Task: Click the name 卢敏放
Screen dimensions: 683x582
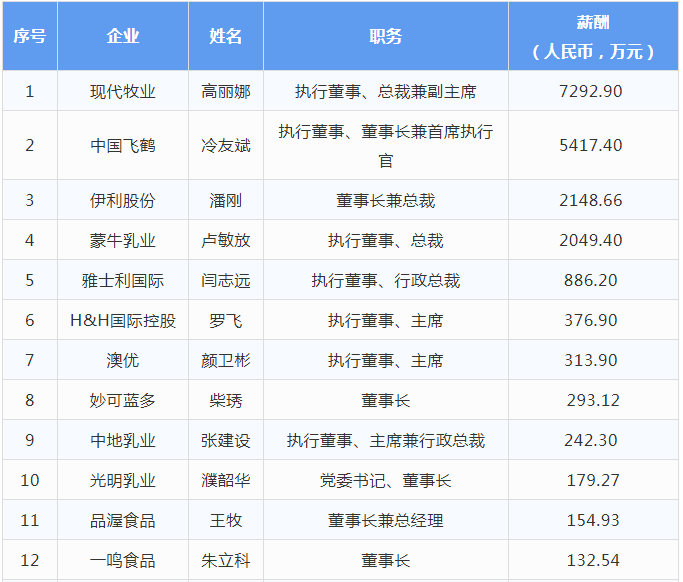Action: tap(226, 240)
